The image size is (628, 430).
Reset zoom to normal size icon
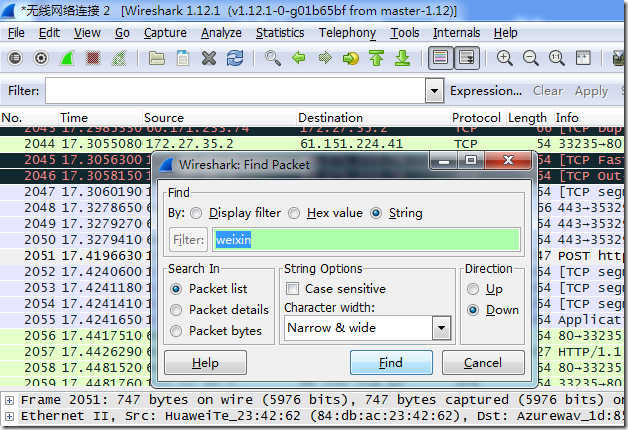pos(556,58)
